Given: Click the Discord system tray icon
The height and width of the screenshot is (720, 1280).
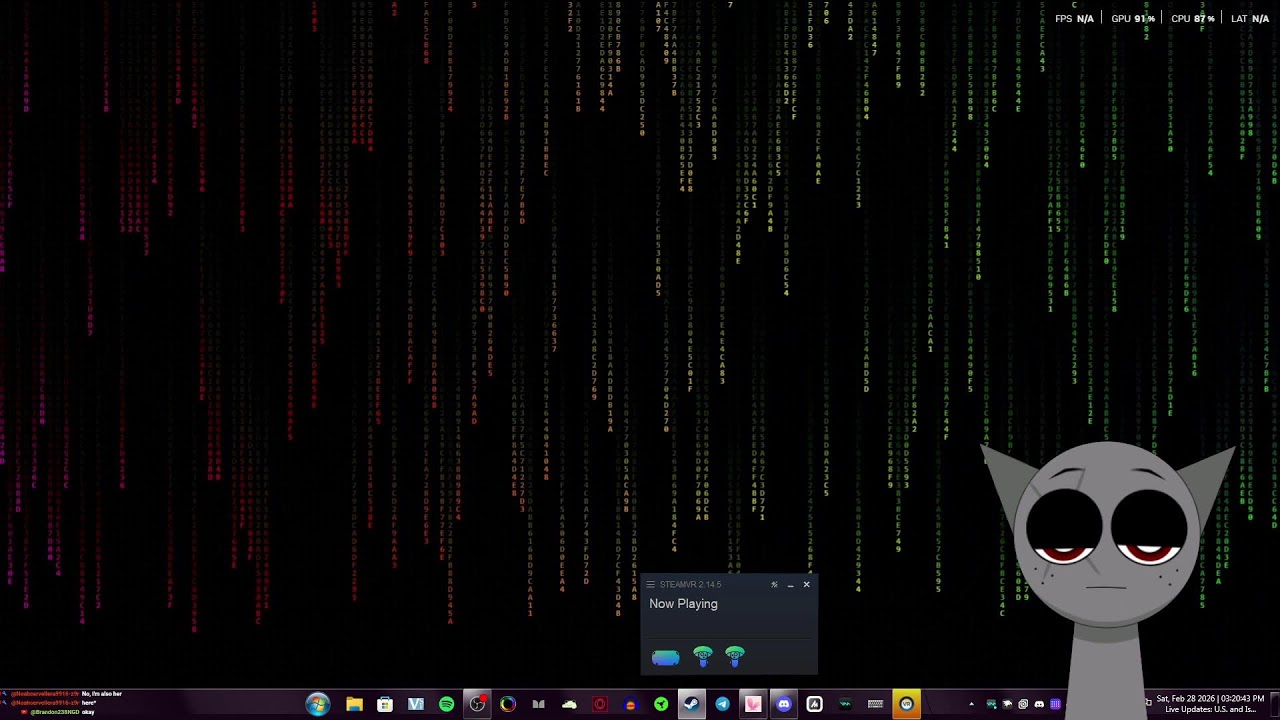Looking at the screenshot, I should click(x=1039, y=704).
